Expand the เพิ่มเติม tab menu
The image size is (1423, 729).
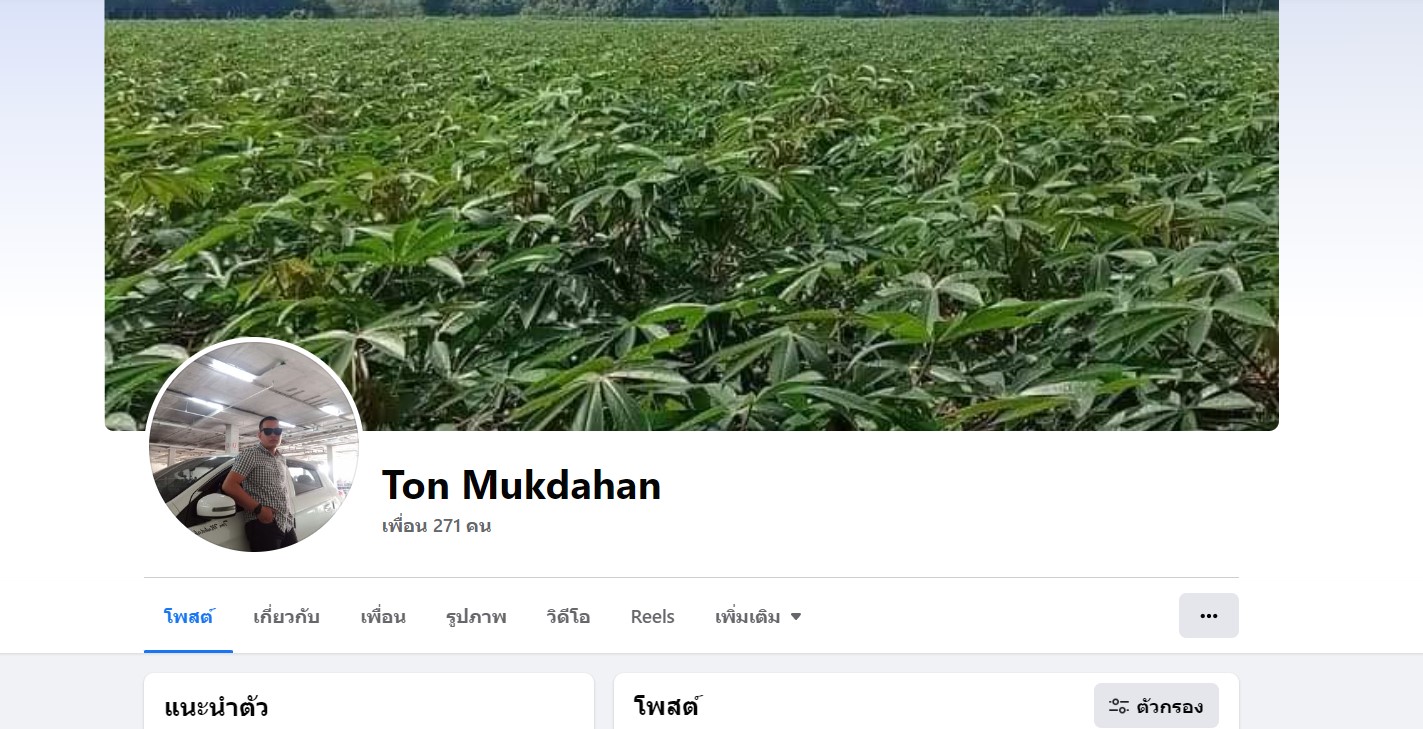click(x=758, y=617)
